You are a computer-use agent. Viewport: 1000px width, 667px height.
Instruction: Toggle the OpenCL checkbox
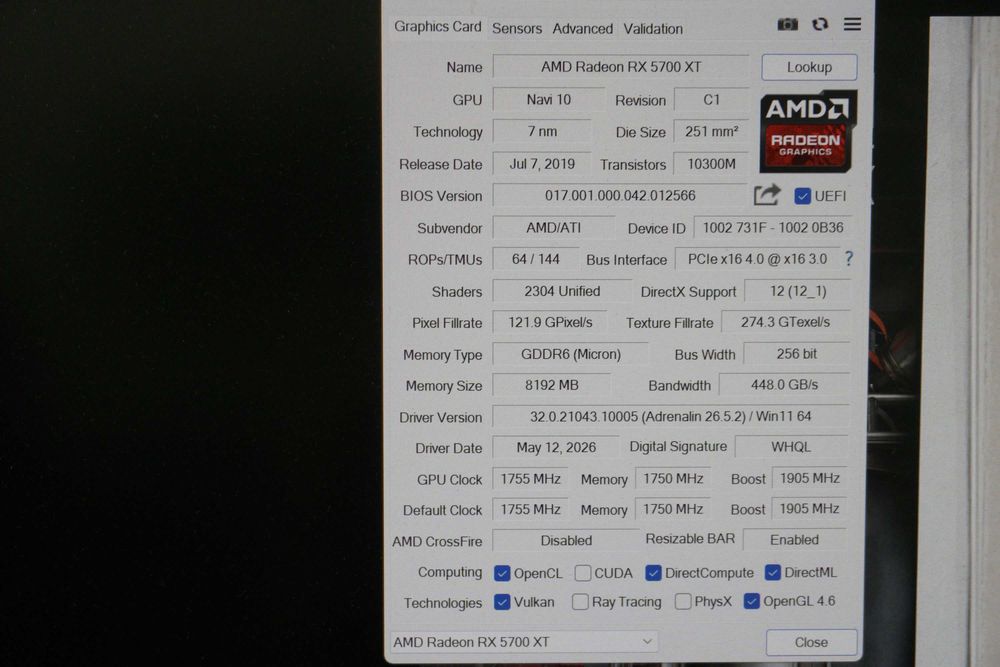[x=502, y=573]
